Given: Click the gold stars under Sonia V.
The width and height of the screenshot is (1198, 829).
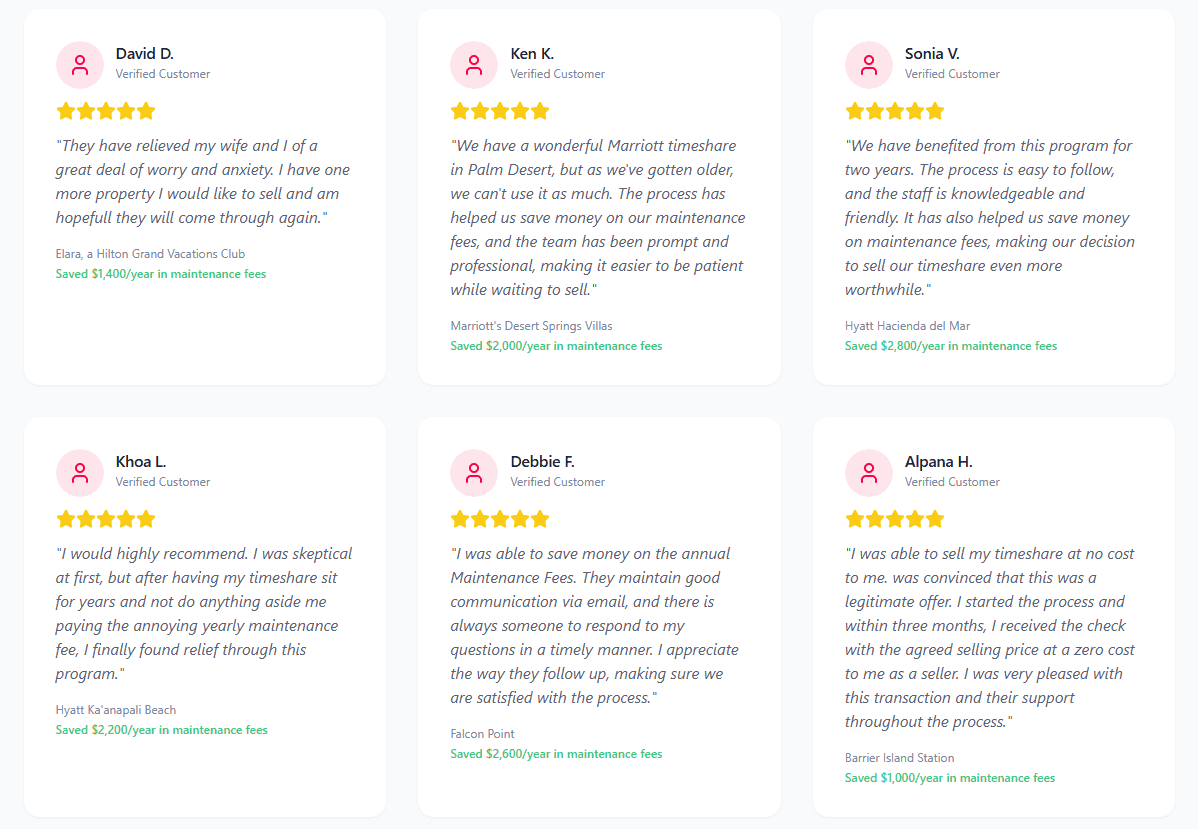Looking at the screenshot, I should click(x=895, y=111).
